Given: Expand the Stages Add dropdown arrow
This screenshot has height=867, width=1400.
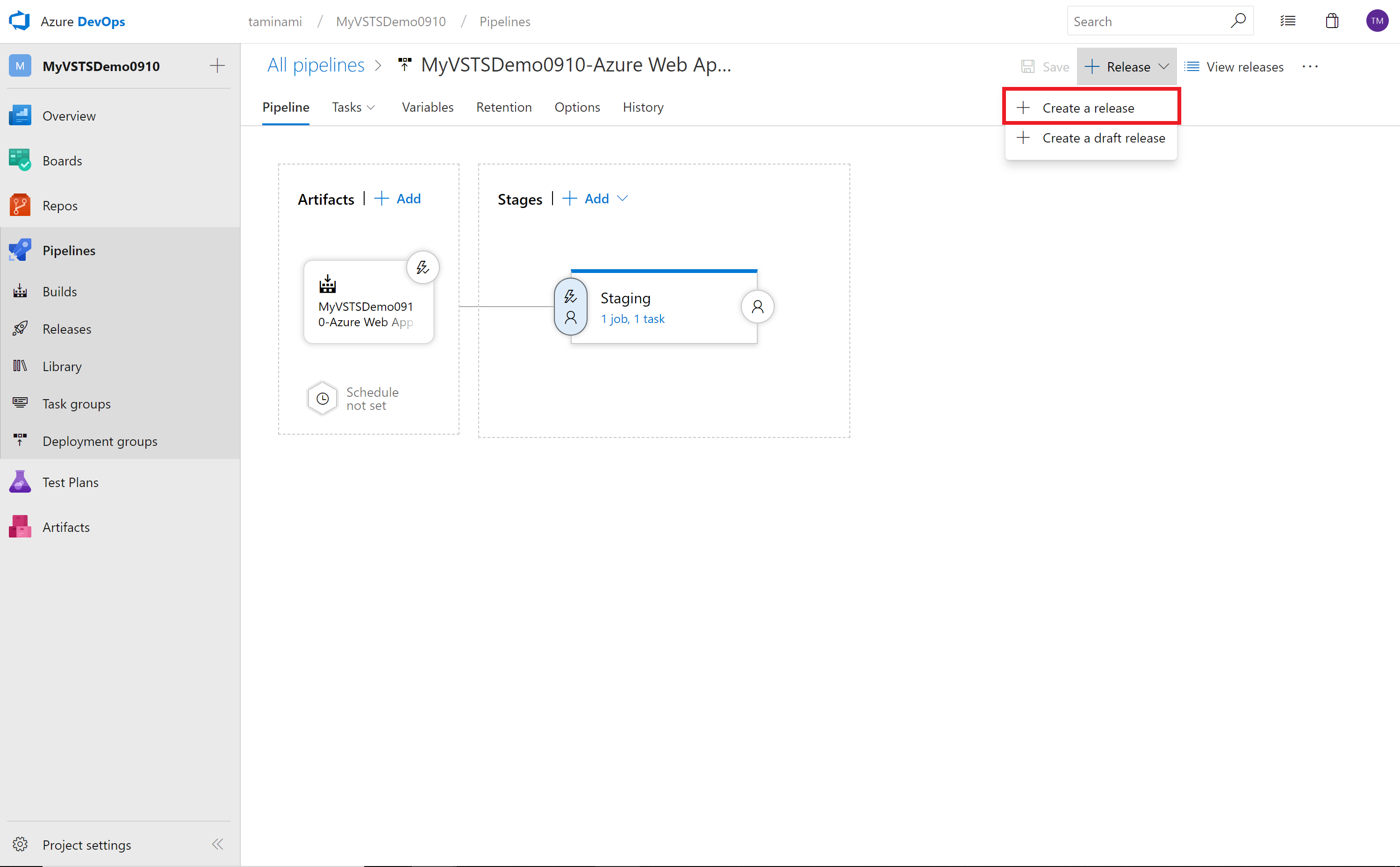Looking at the screenshot, I should coord(623,198).
